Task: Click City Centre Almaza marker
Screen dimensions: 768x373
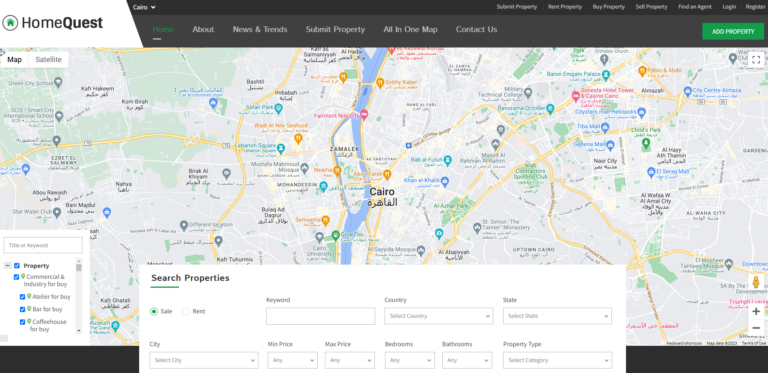Action: click(x=688, y=91)
